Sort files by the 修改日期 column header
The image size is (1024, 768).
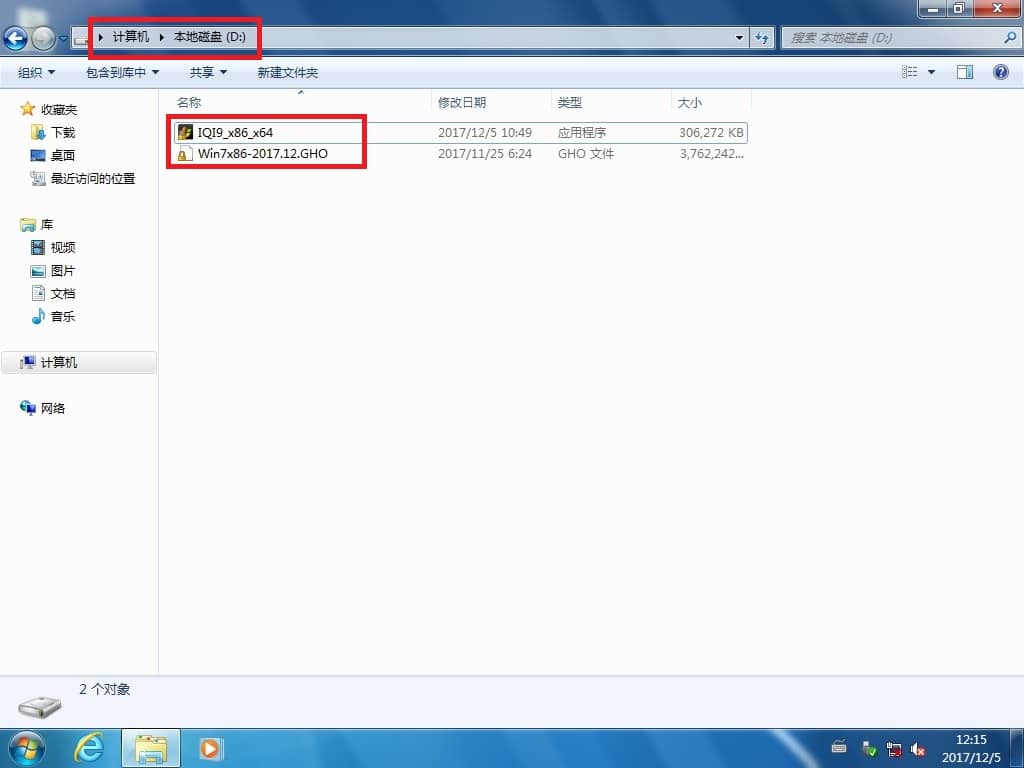(462, 102)
